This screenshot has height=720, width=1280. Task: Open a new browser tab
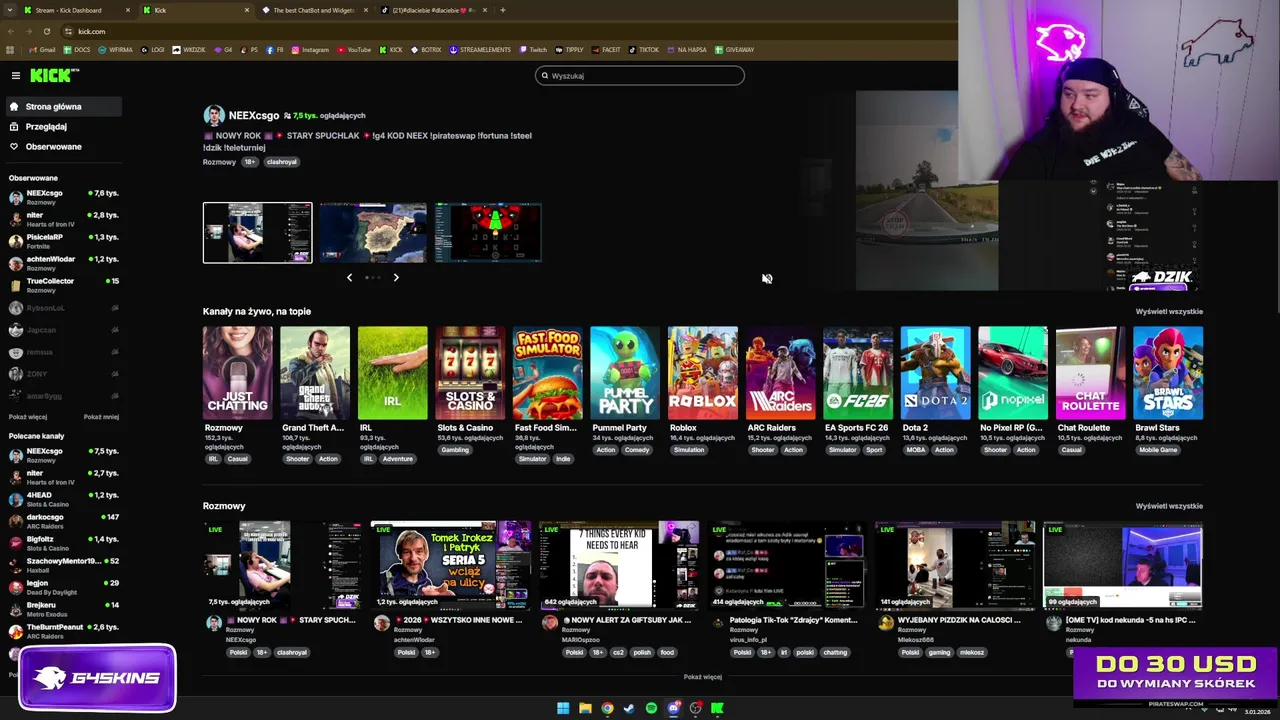(x=503, y=10)
